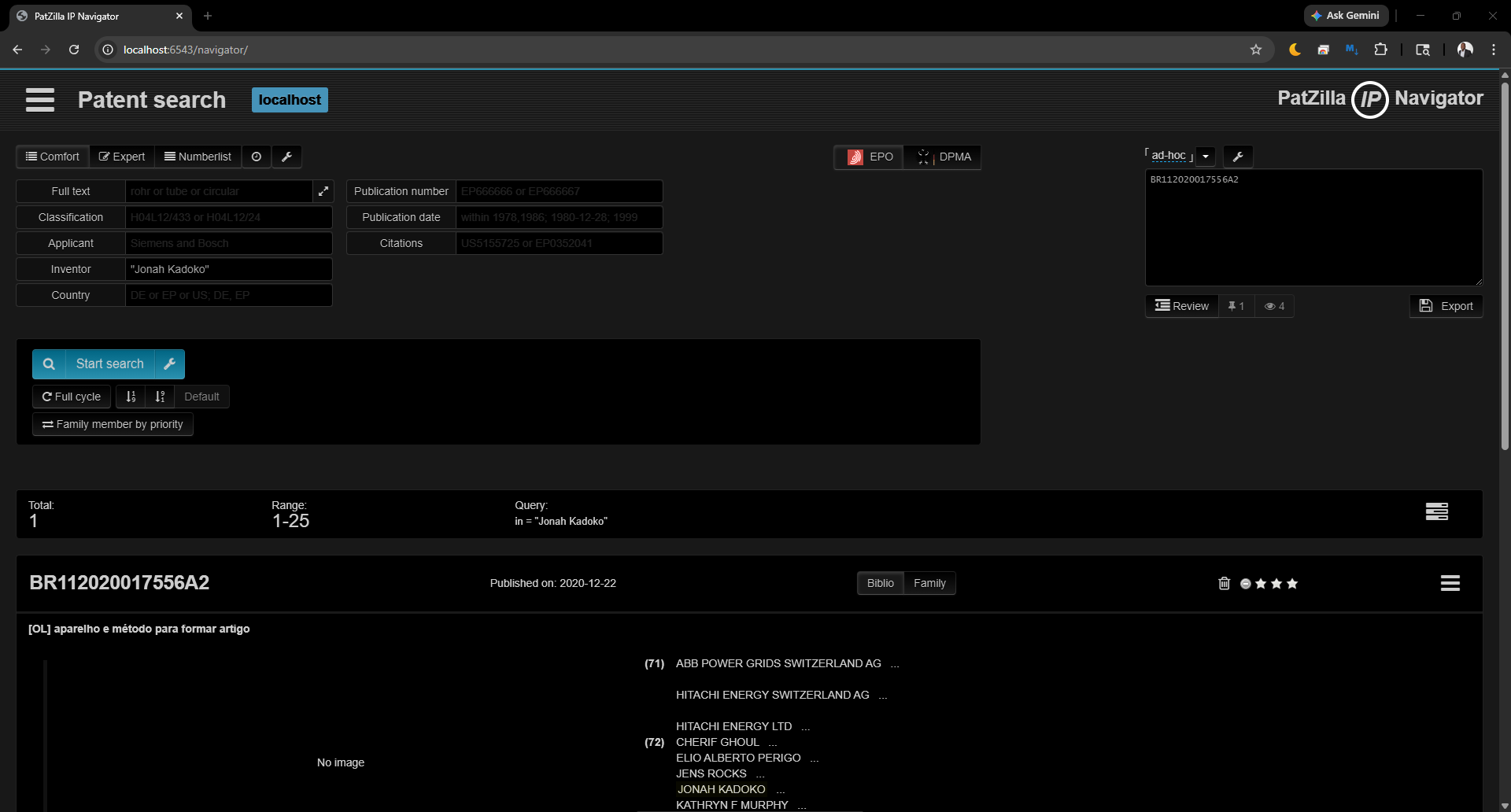Open the wrench options on Start search button
Screen dimensions: 1511x812
pyautogui.click(x=169, y=364)
